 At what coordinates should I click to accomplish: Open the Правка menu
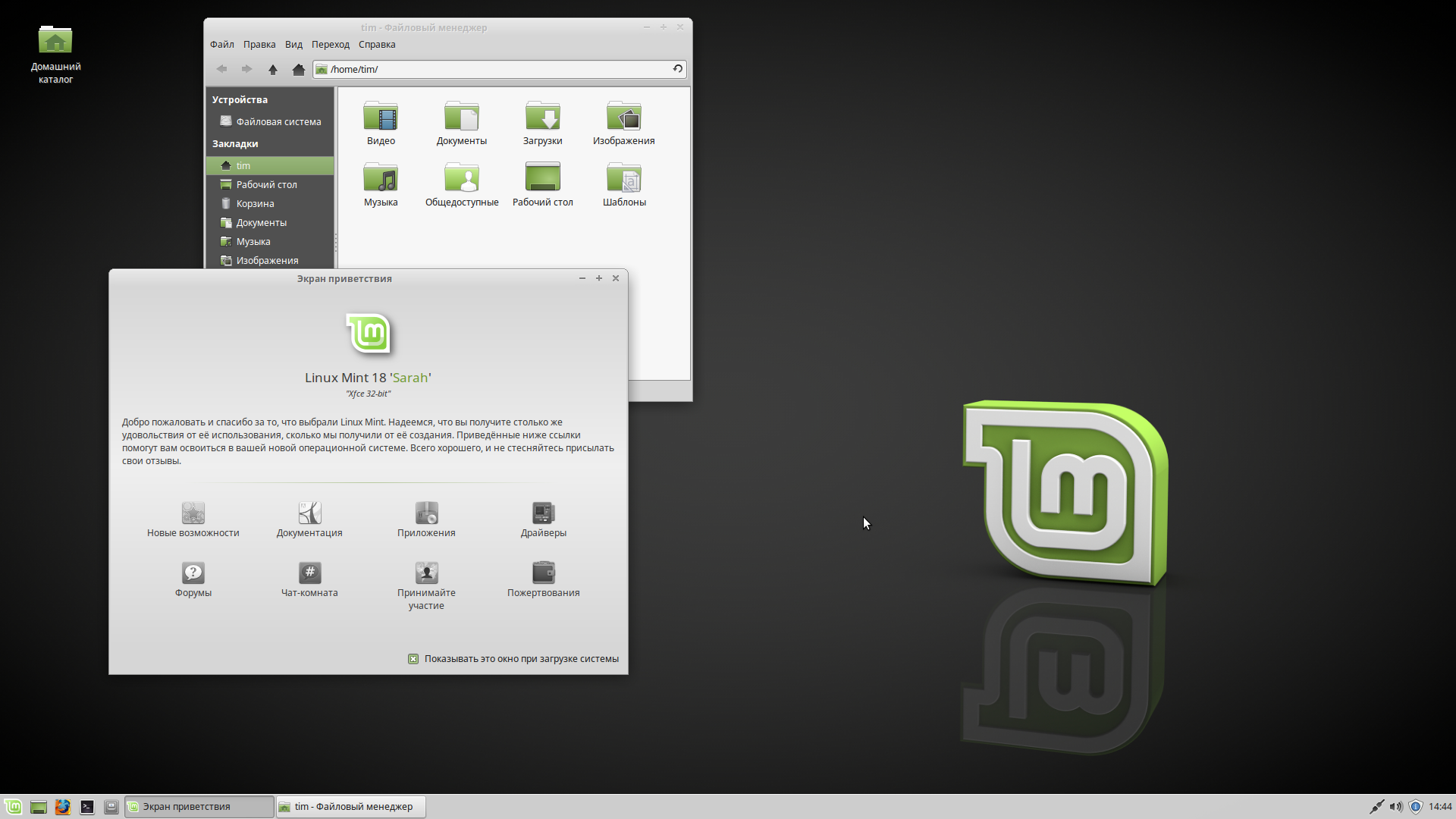[259, 45]
